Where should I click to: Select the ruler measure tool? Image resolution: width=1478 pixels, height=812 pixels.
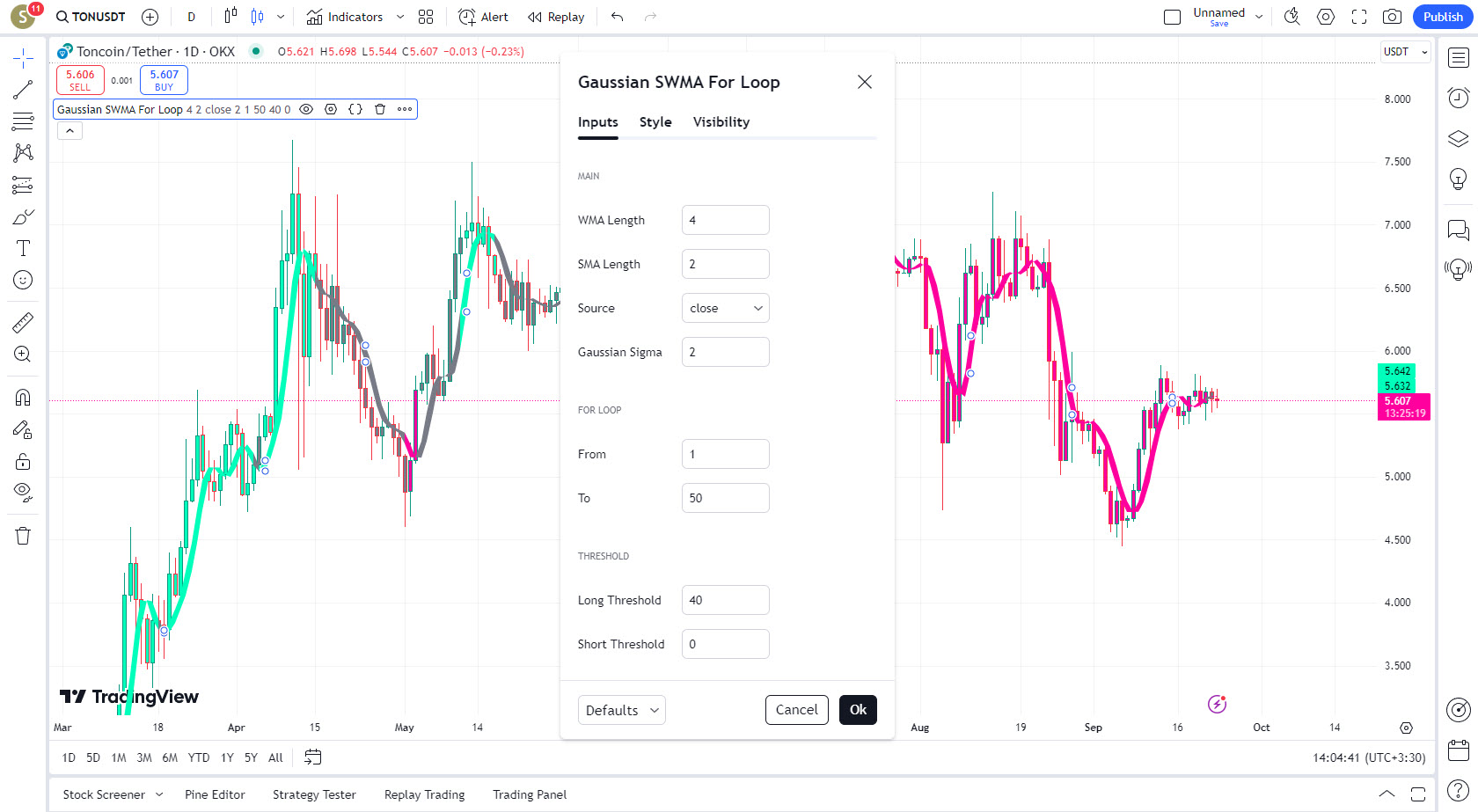pos(23,323)
